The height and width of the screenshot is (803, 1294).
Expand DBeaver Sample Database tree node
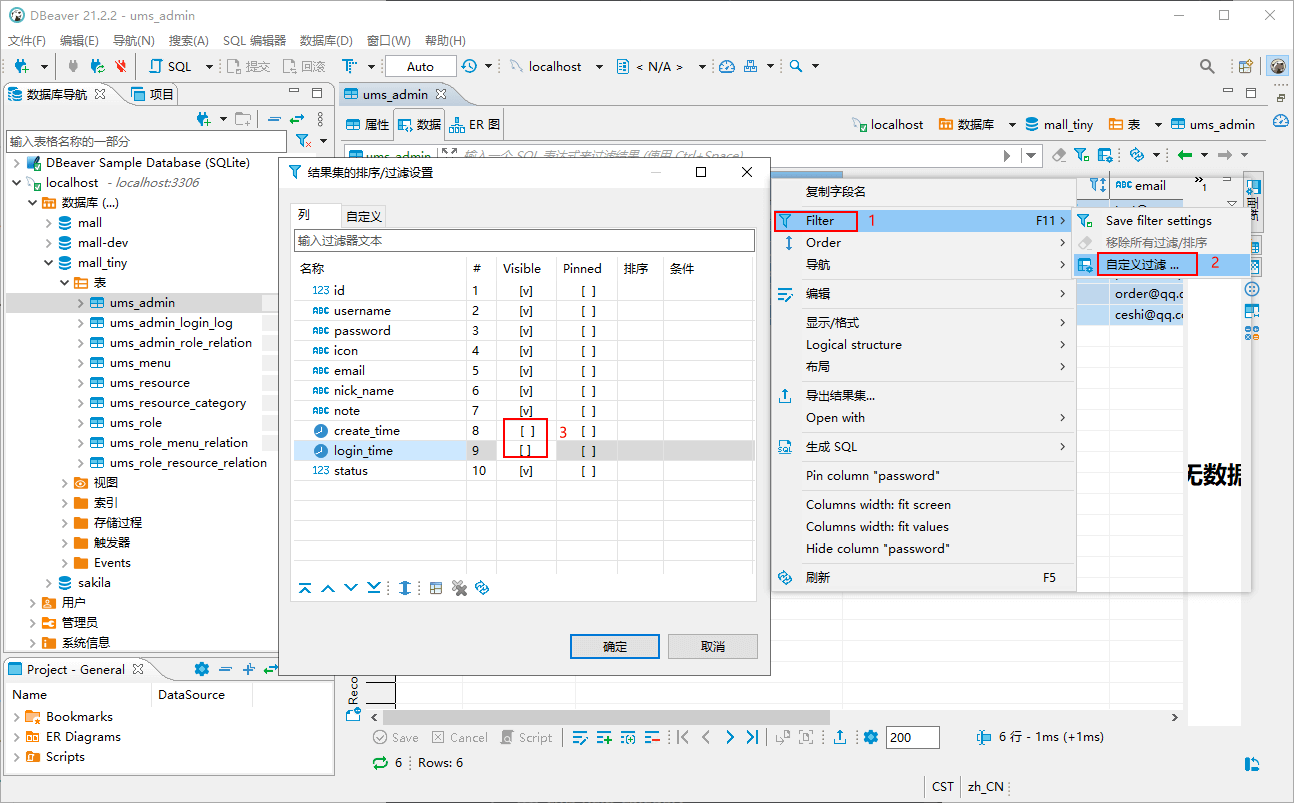tap(16, 163)
